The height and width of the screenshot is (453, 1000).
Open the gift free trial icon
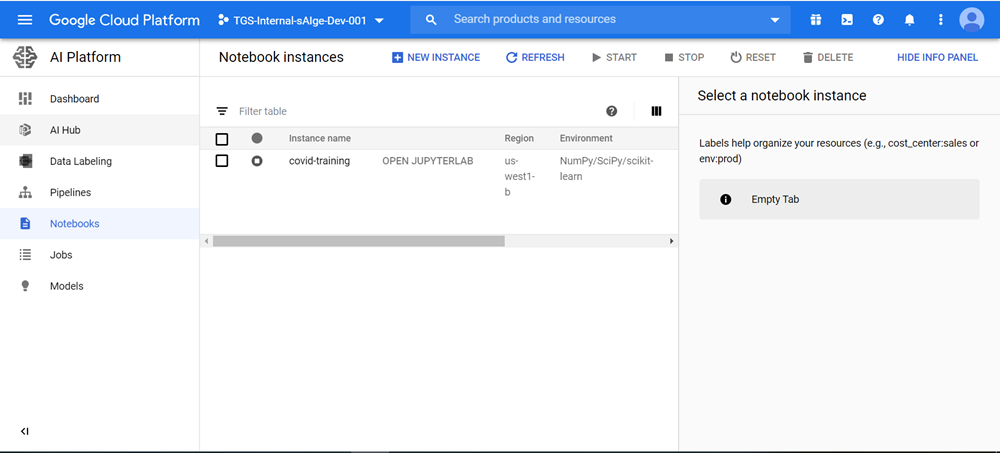(x=816, y=20)
